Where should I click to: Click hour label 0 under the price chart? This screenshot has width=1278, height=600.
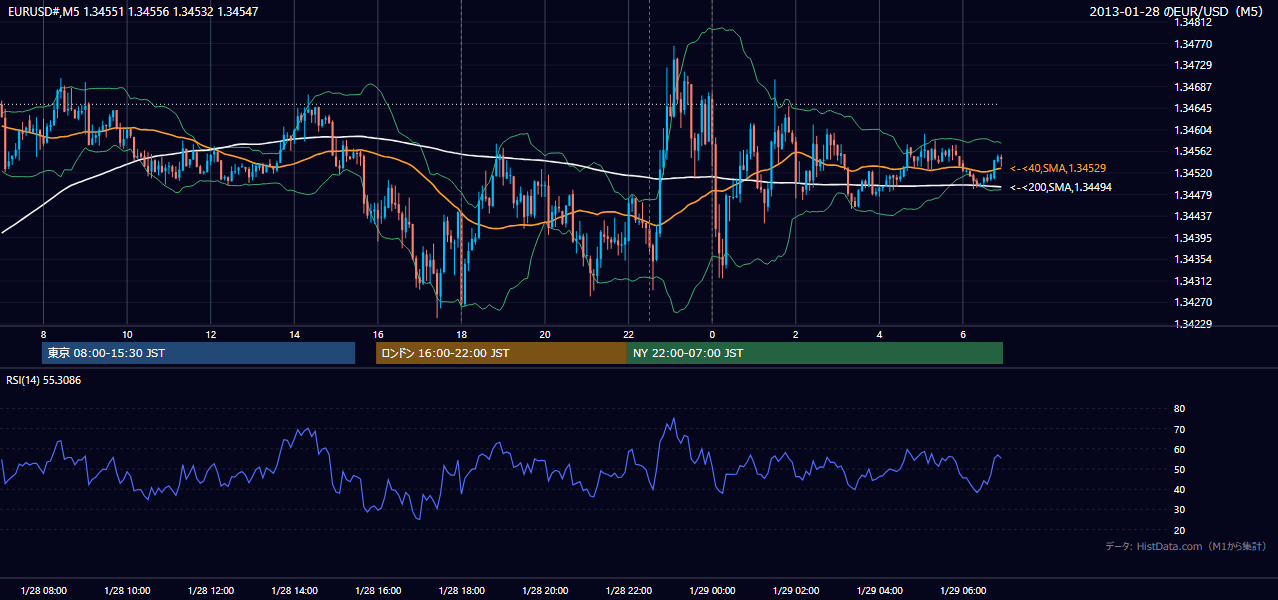(712, 334)
